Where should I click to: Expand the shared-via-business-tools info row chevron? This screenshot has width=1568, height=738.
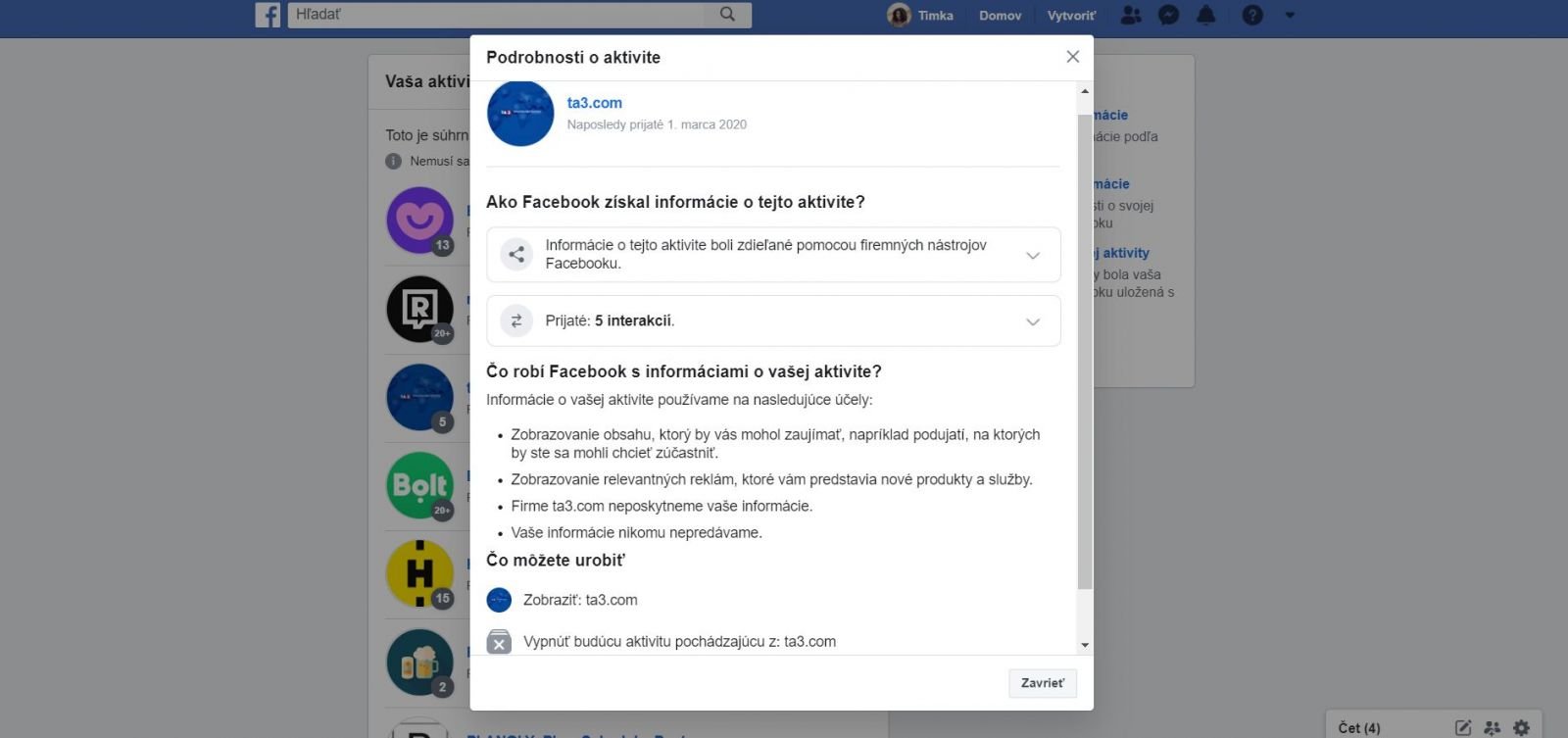click(x=1033, y=255)
